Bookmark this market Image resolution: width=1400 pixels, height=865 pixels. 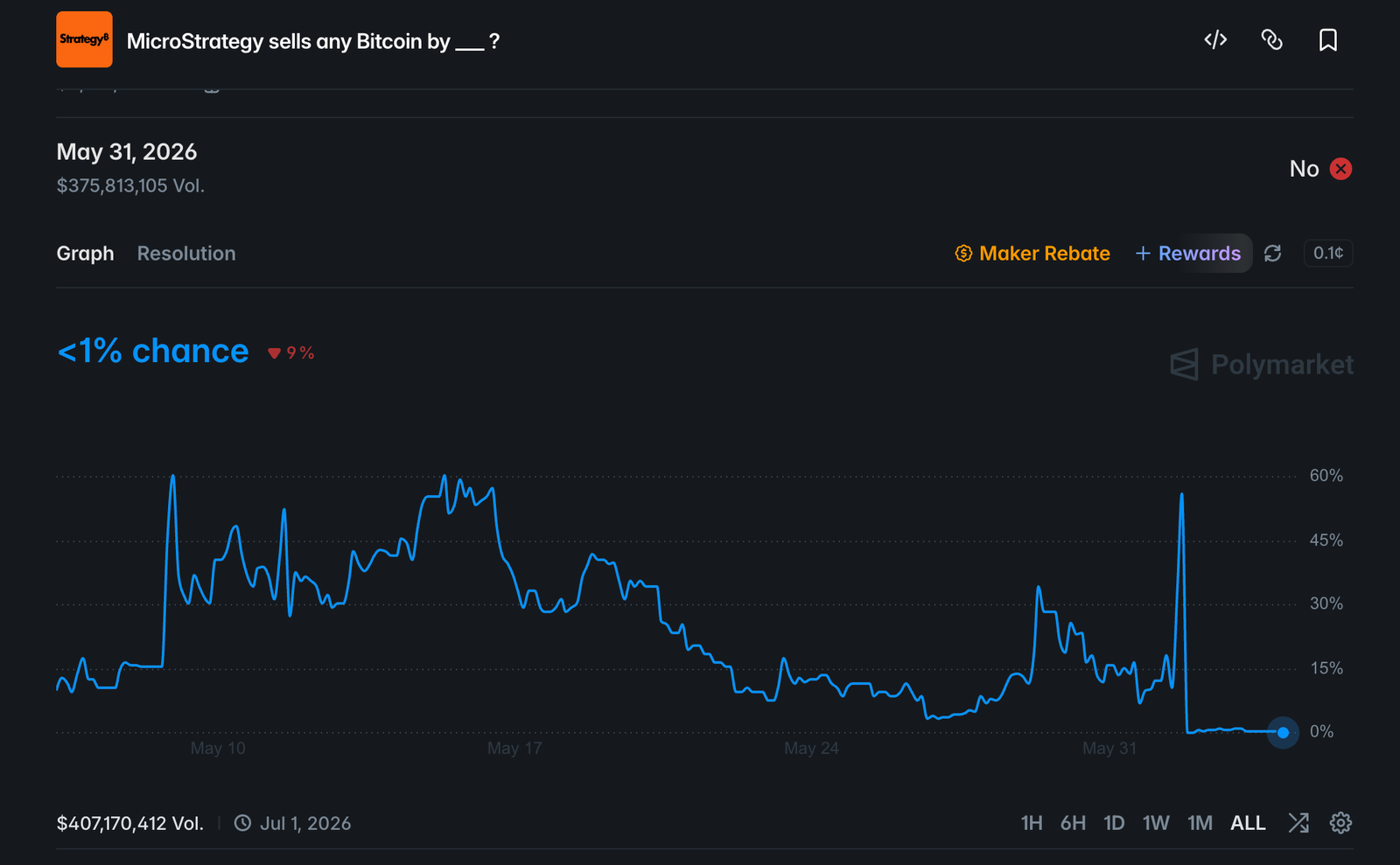coord(1327,40)
